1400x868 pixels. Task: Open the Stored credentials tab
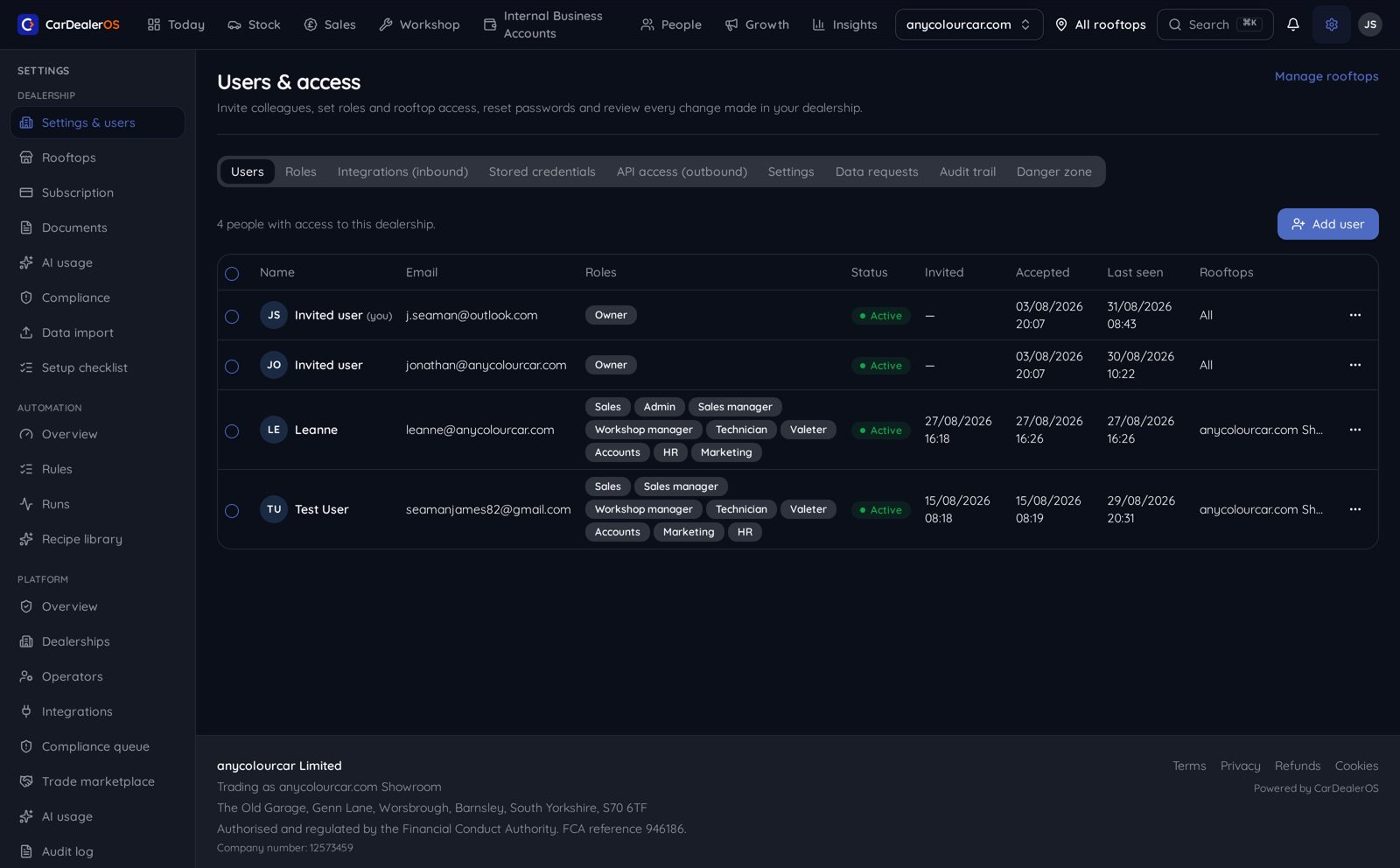pos(542,171)
